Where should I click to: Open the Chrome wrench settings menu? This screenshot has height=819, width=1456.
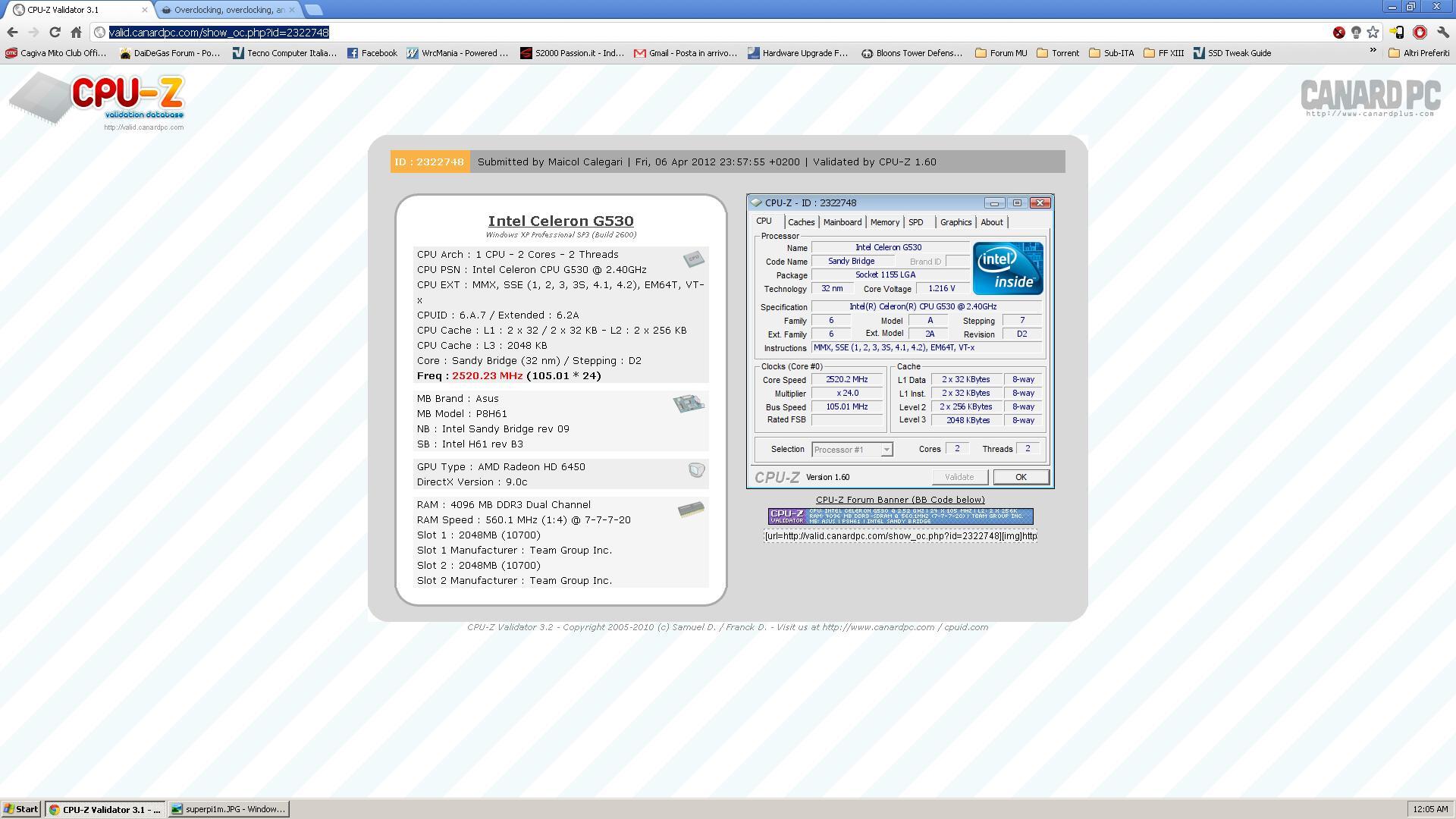coord(1442,33)
